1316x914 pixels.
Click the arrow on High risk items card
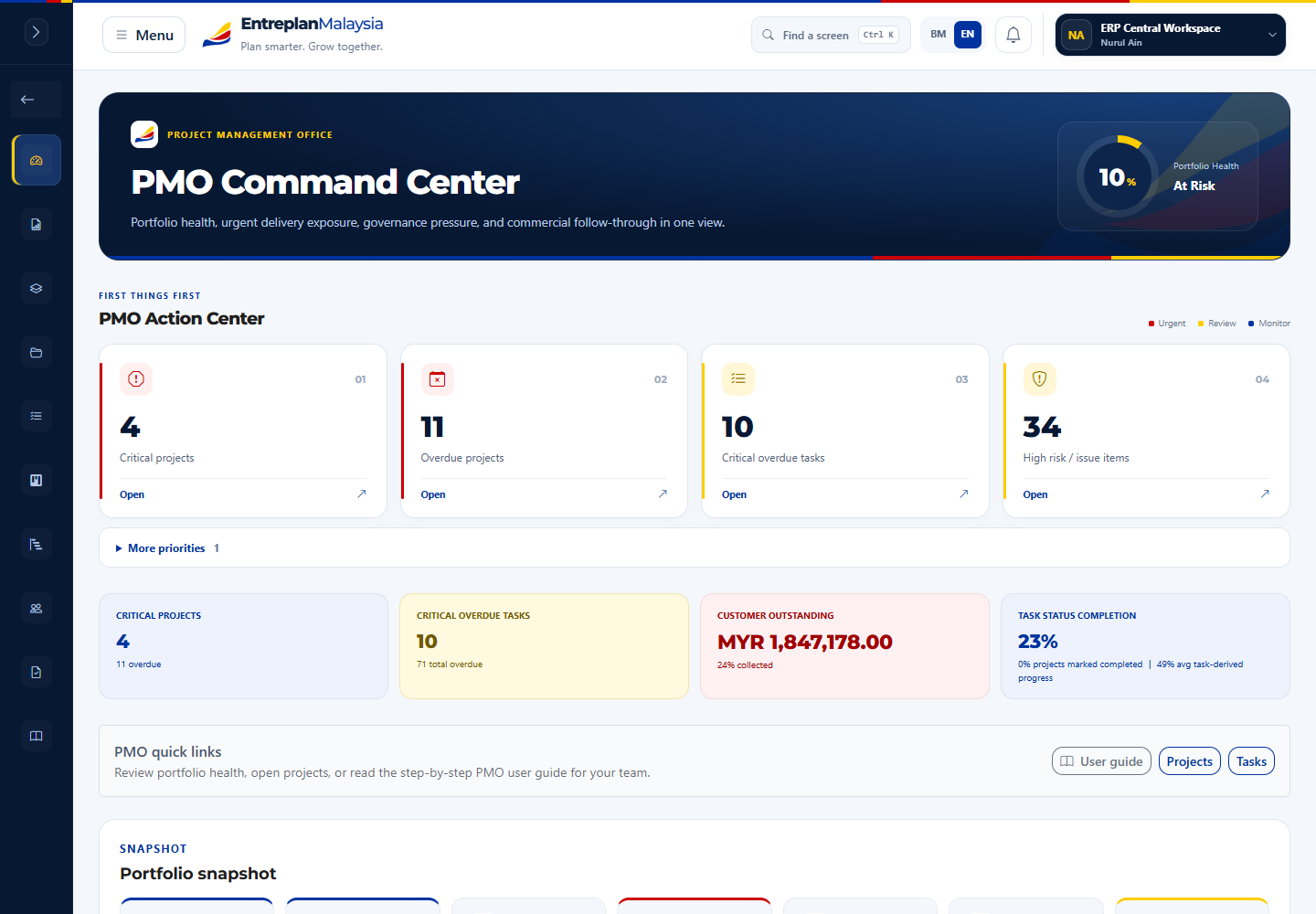(1265, 494)
